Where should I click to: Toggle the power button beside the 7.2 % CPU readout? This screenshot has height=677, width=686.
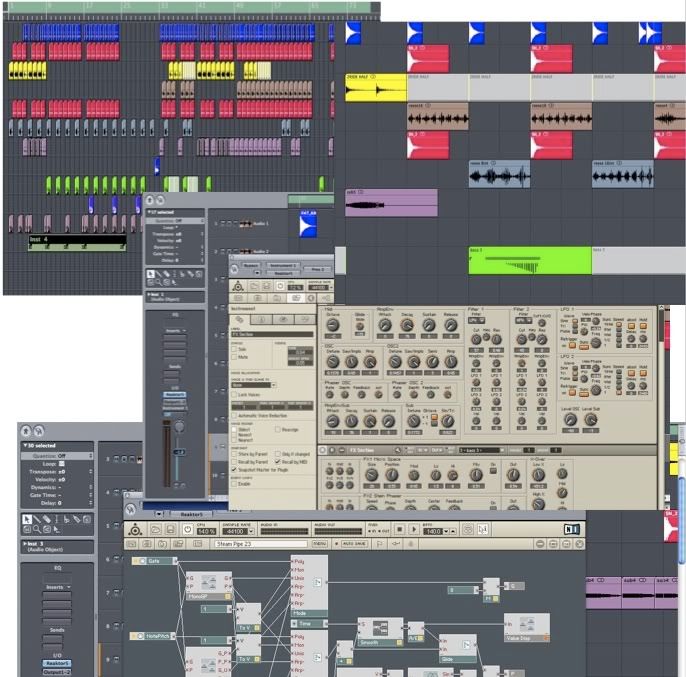pos(280,287)
